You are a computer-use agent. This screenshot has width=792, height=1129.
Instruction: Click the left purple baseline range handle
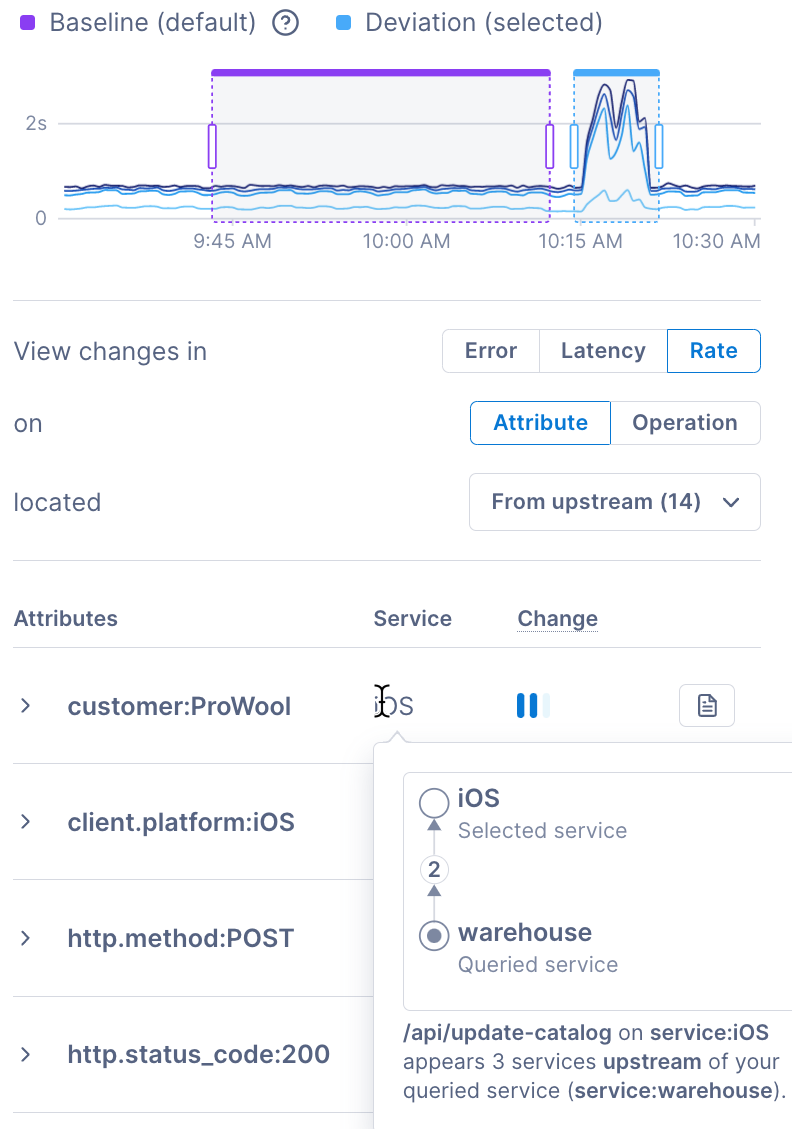click(212, 146)
